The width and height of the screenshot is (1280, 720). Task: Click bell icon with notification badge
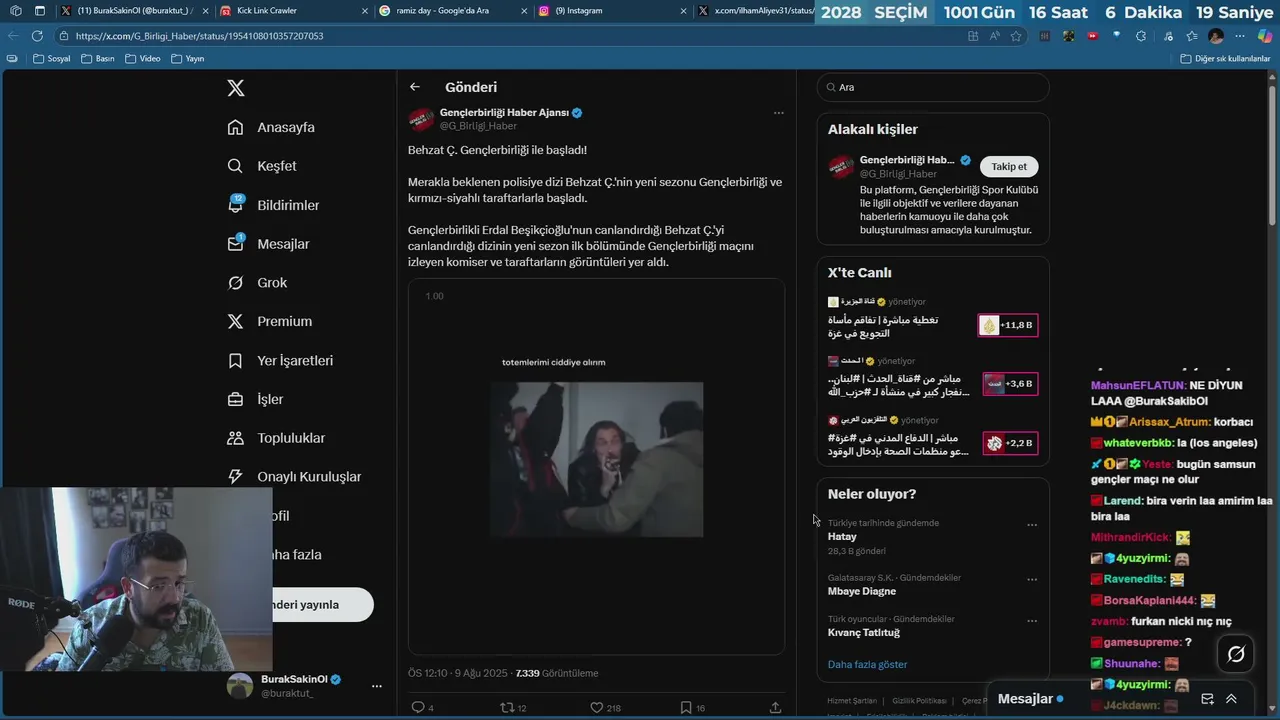236,204
